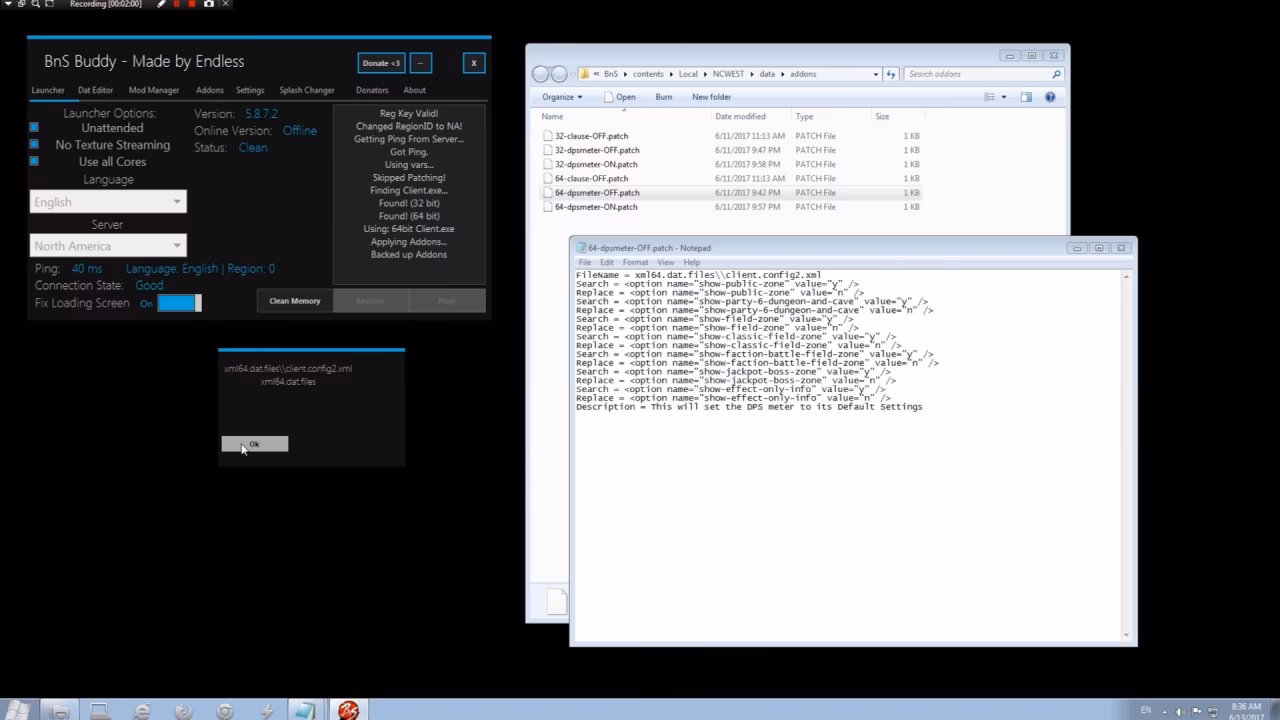This screenshot has width=1280, height=720.
Task: Confirm the dialog with the Ok button
Action: 254,444
